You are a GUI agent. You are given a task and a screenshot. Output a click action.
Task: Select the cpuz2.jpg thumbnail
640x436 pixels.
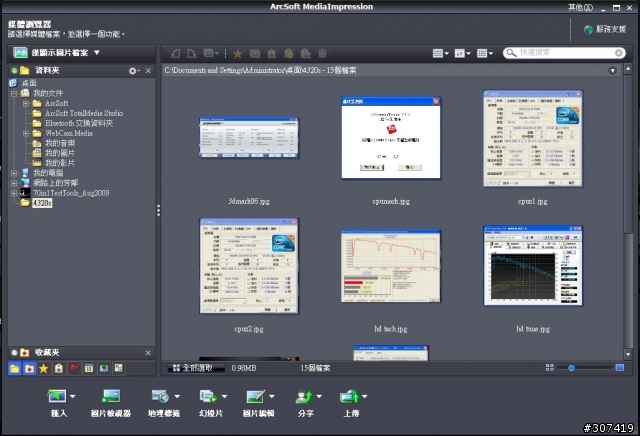[x=249, y=266]
